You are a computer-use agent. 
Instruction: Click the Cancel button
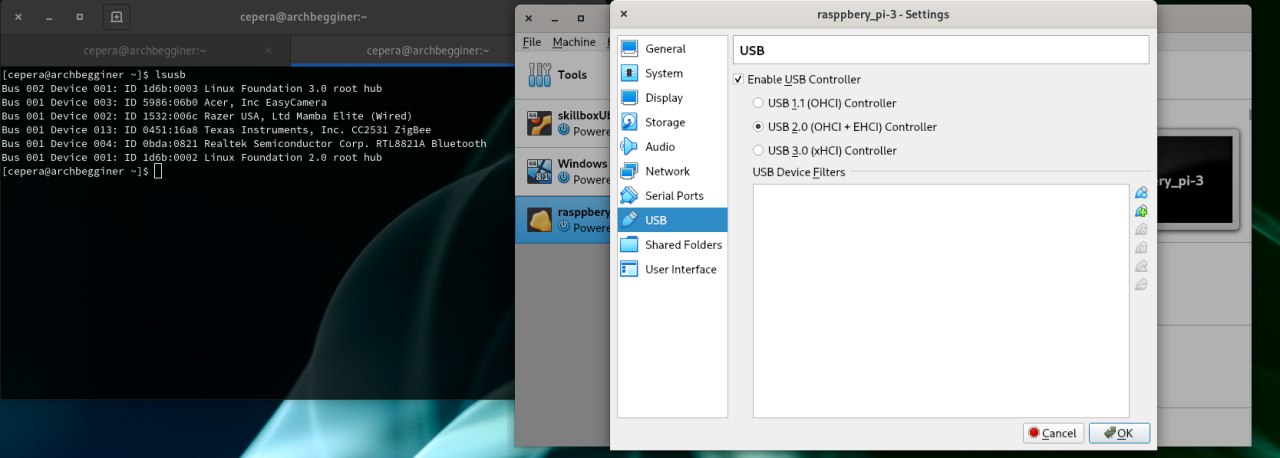tap(1051, 433)
